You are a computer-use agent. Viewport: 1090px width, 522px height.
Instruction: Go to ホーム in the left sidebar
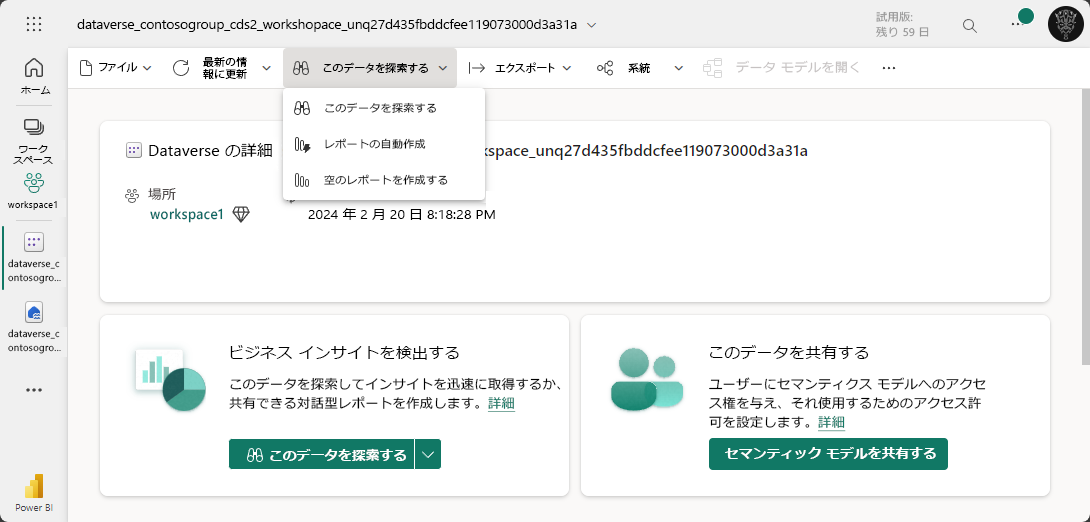[34, 76]
